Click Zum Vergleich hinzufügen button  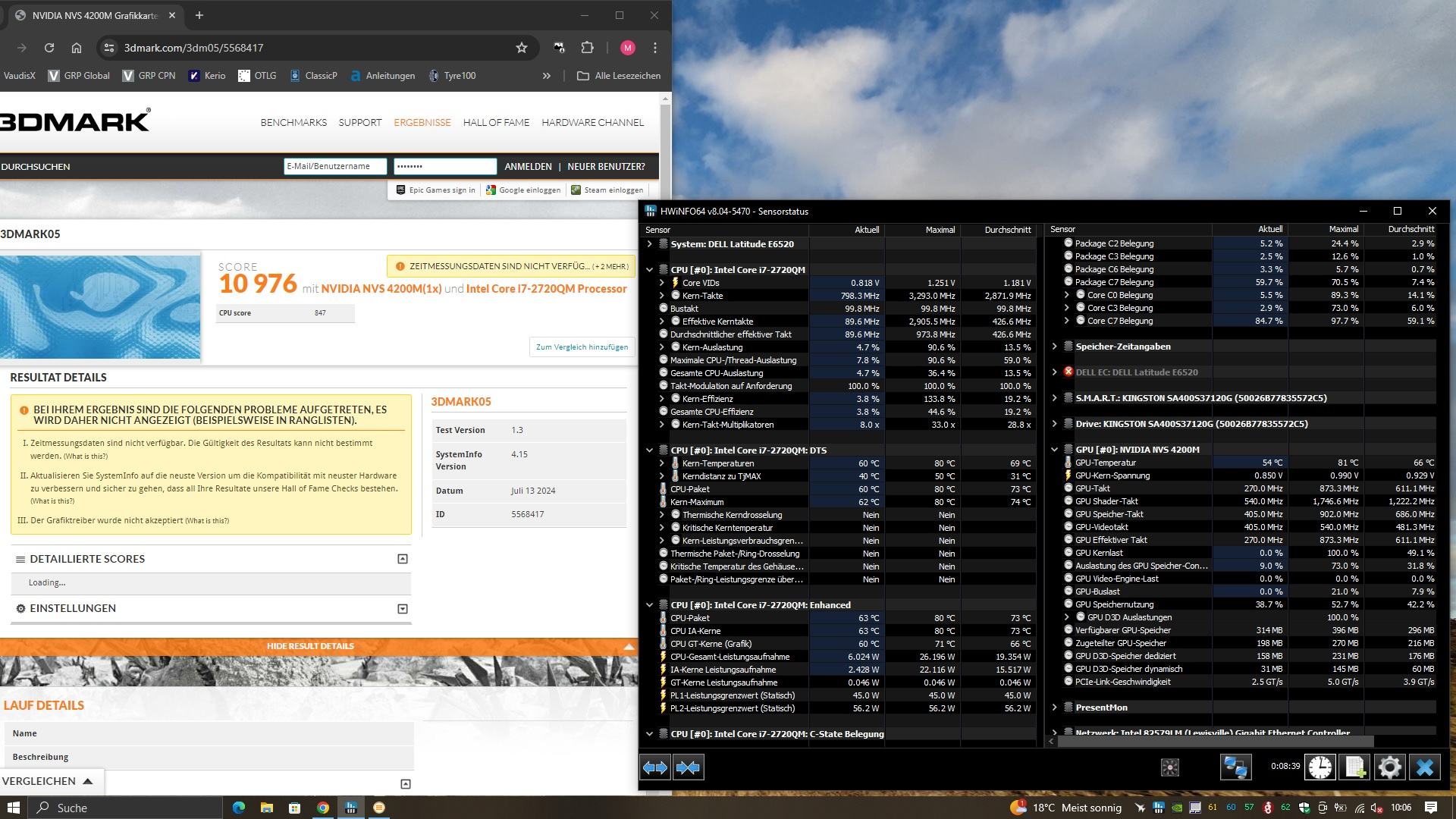pyautogui.click(x=582, y=347)
